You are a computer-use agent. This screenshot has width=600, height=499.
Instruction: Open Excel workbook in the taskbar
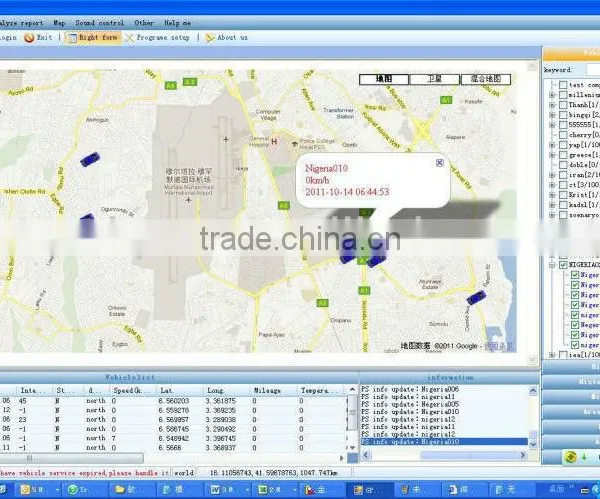[274, 489]
